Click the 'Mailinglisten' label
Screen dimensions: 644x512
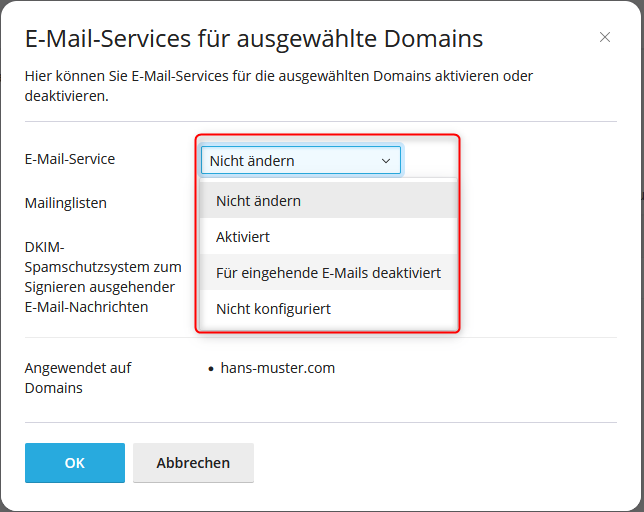66,203
